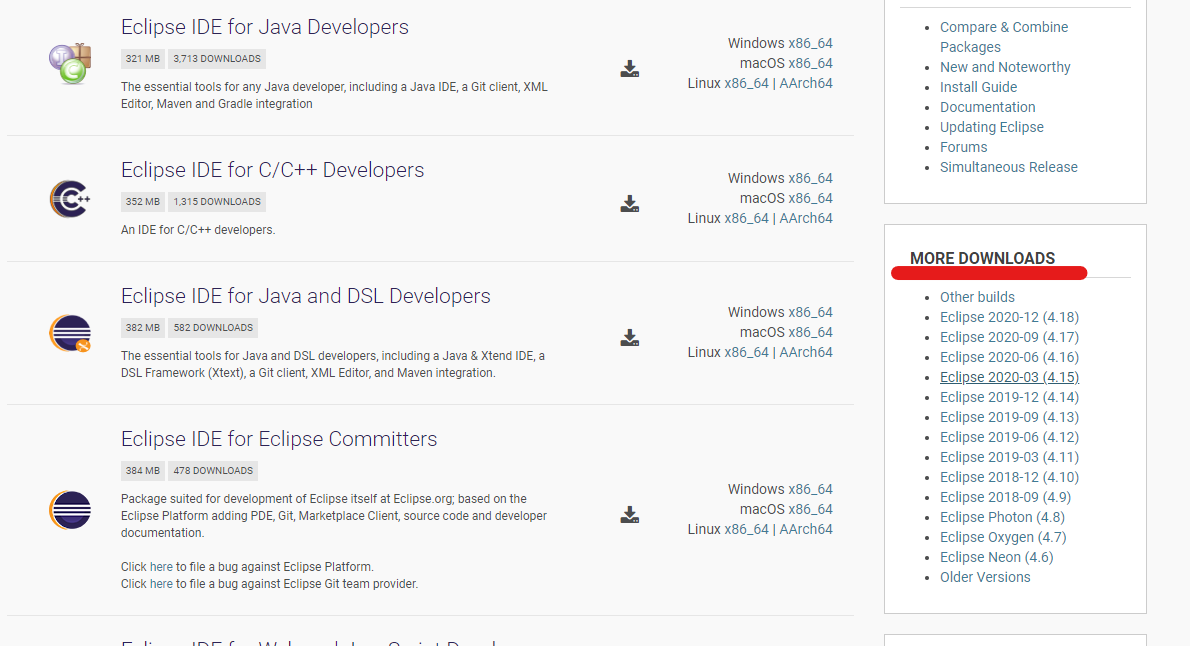Click the download icon for C/C++ Developers package
This screenshot has width=1190, height=646.
pos(630,203)
